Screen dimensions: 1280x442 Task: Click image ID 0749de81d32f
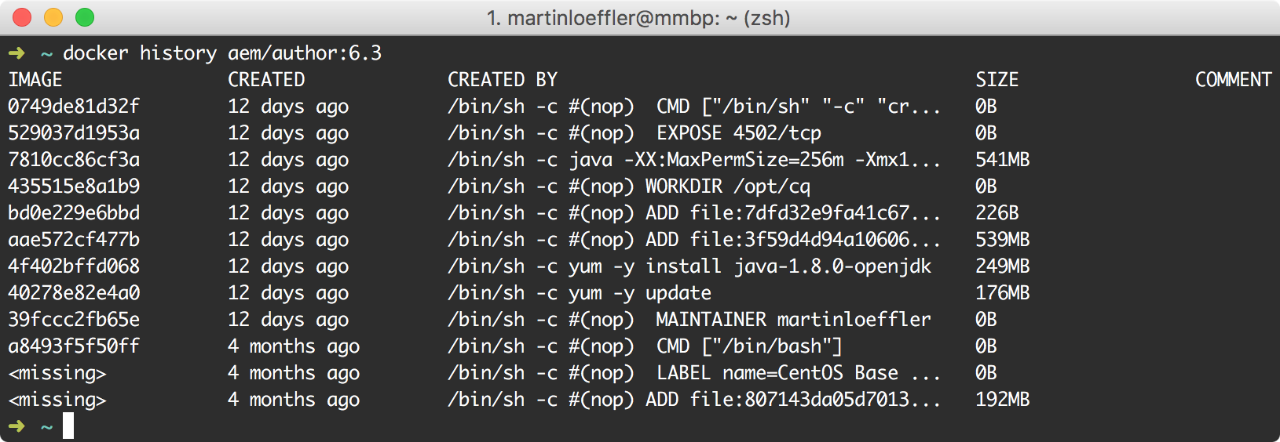74,106
